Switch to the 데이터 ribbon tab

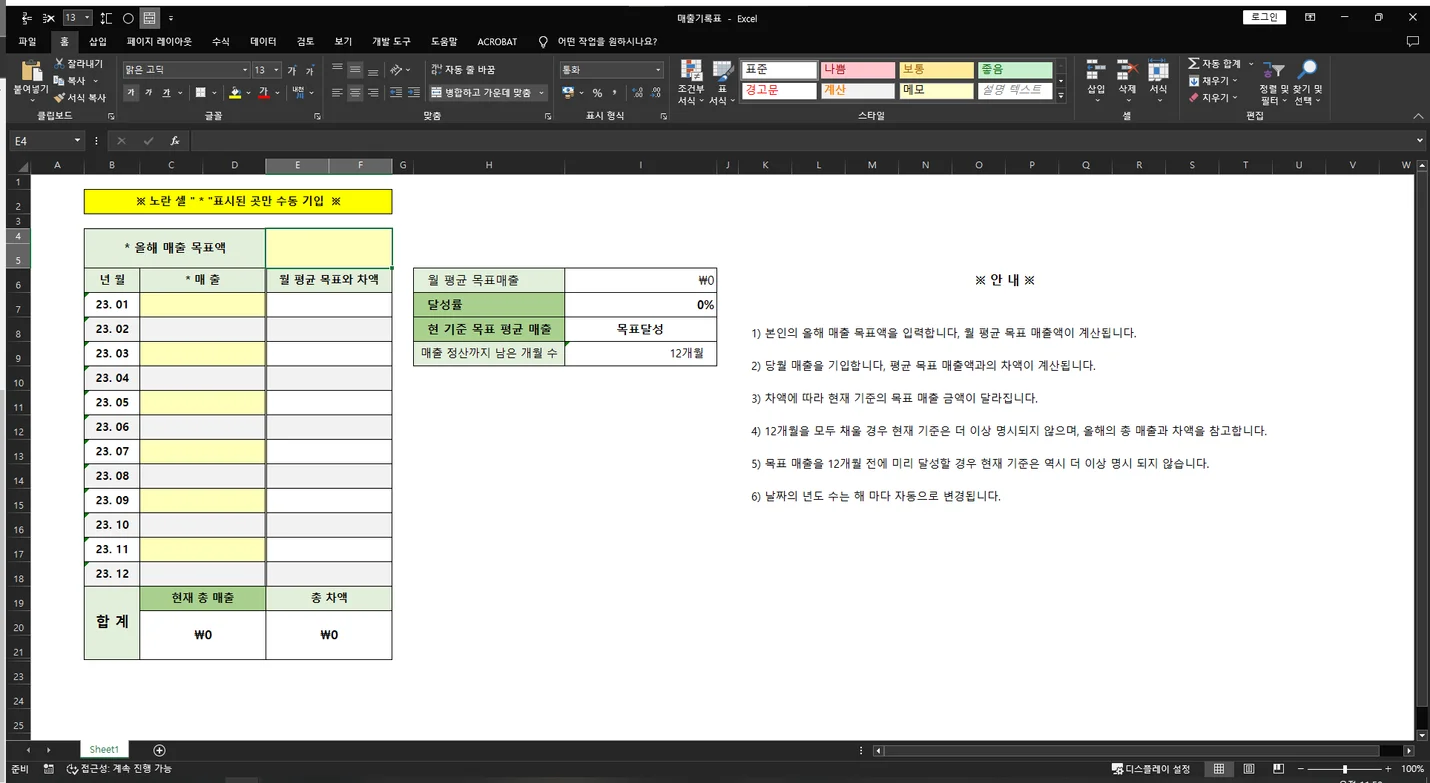pyautogui.click(x=263, y=42)
